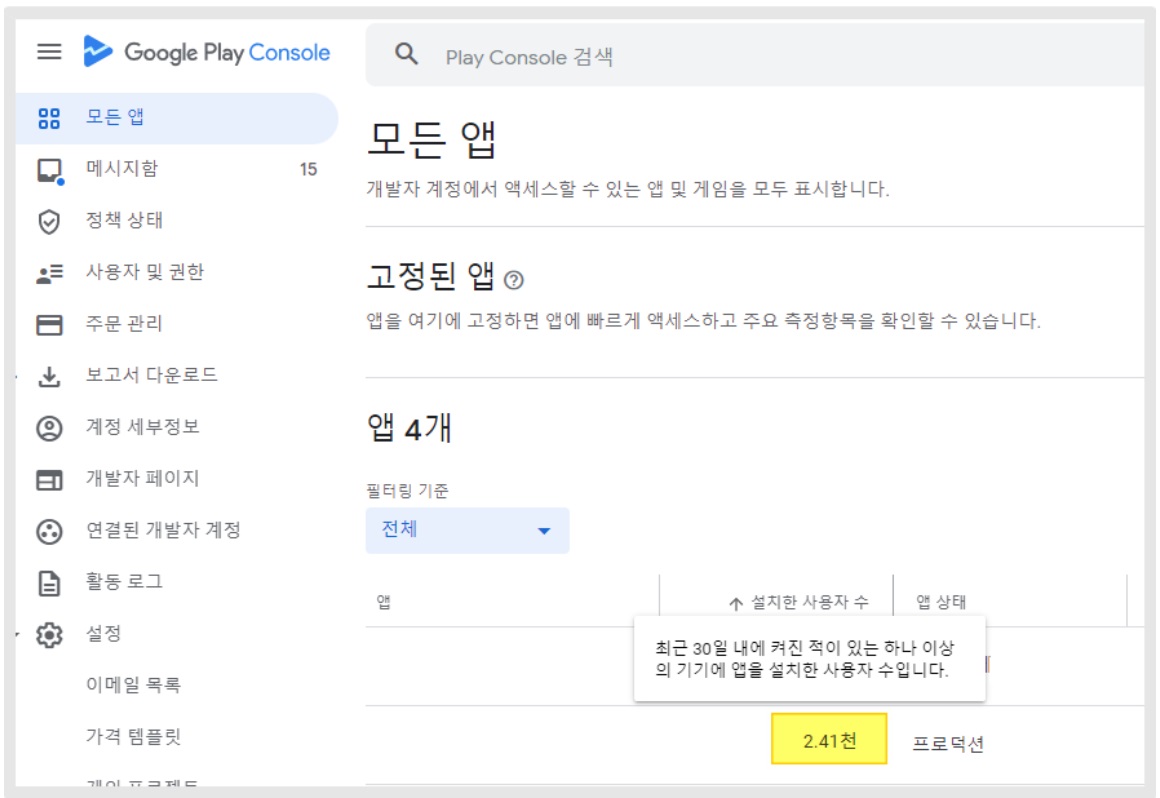1160x798 pixels.
Task: Click the search magnifier icon
Action: 406,54
